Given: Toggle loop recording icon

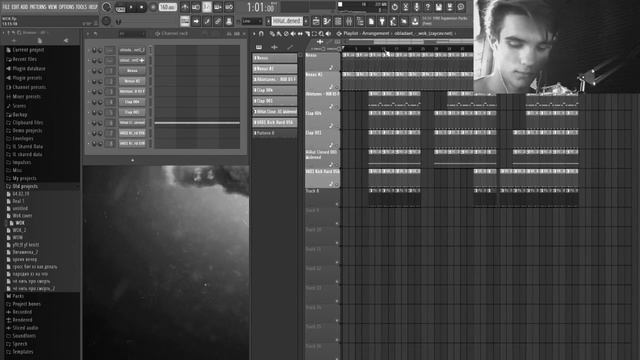Looking at the screenshot, I should pyautogui.click(x=229, y=7).
